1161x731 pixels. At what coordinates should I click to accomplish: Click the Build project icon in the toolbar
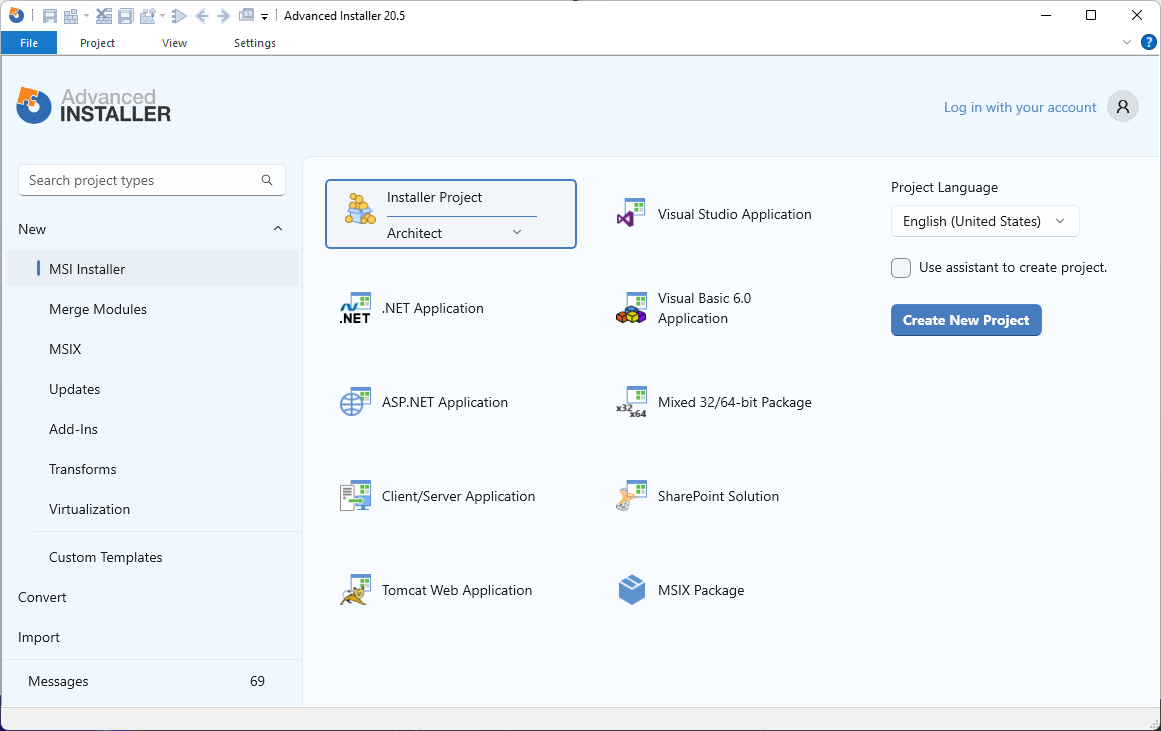coord(71,16)
